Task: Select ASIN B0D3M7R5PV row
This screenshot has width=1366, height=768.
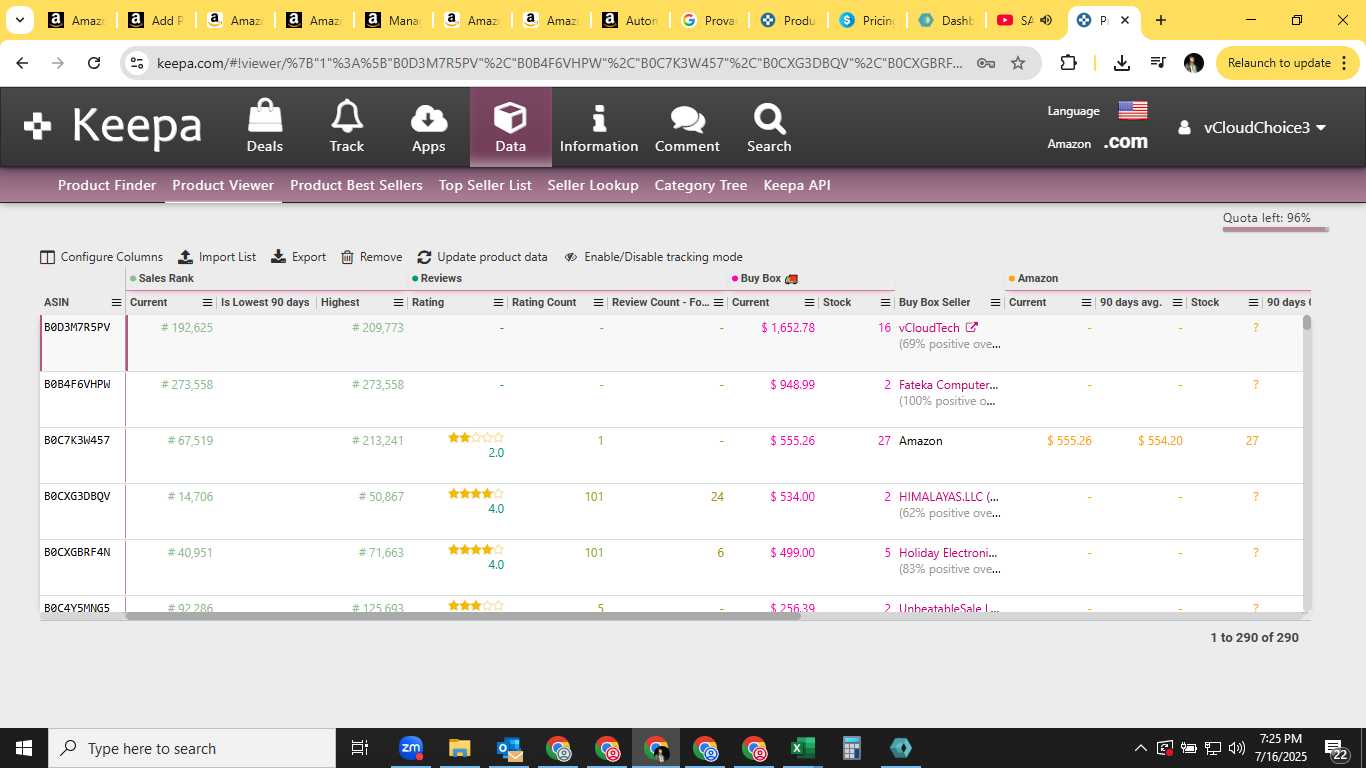Action: [x=77, y=327]
